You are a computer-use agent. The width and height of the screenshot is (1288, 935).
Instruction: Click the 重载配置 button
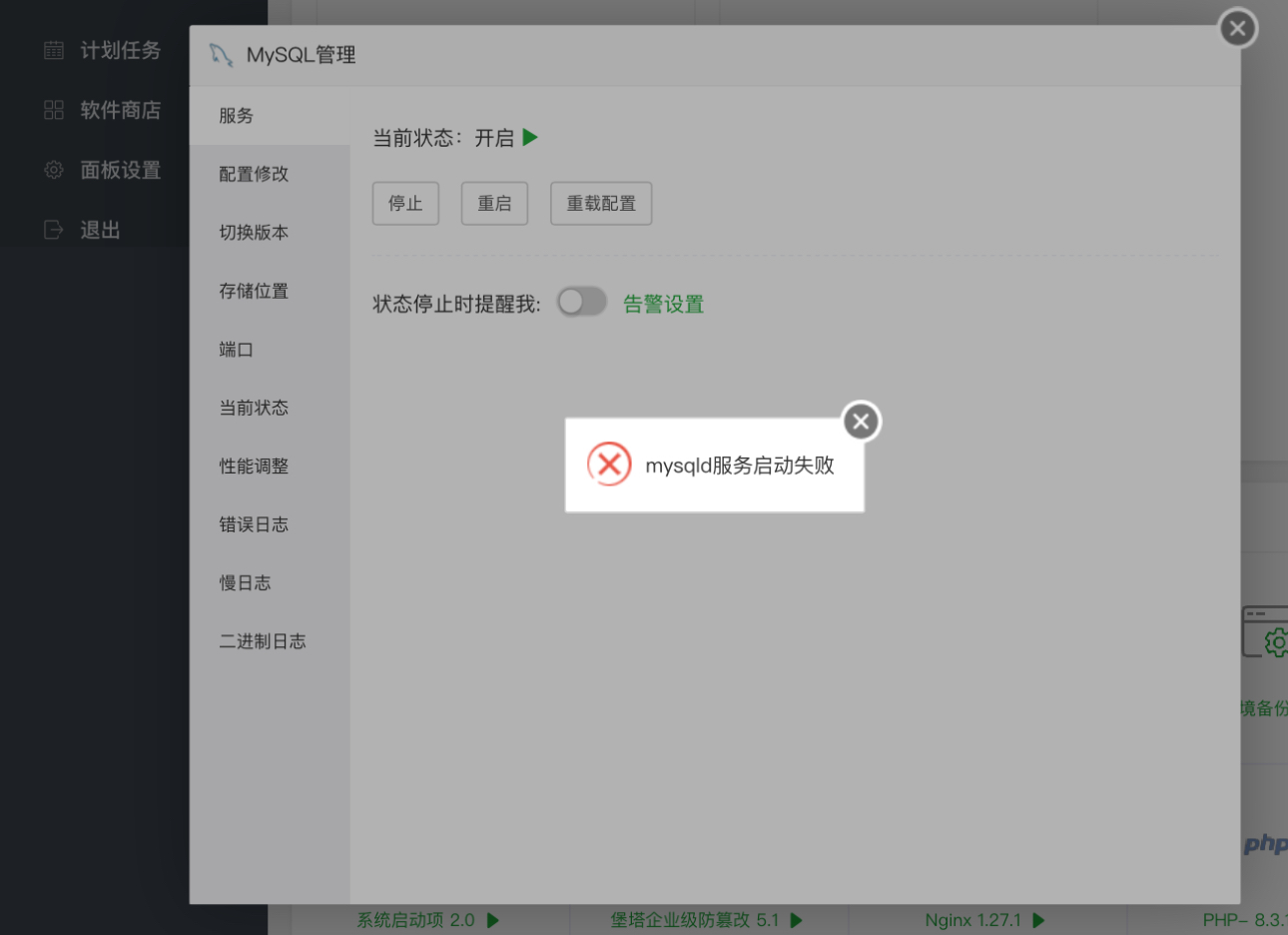pos(601,203)
